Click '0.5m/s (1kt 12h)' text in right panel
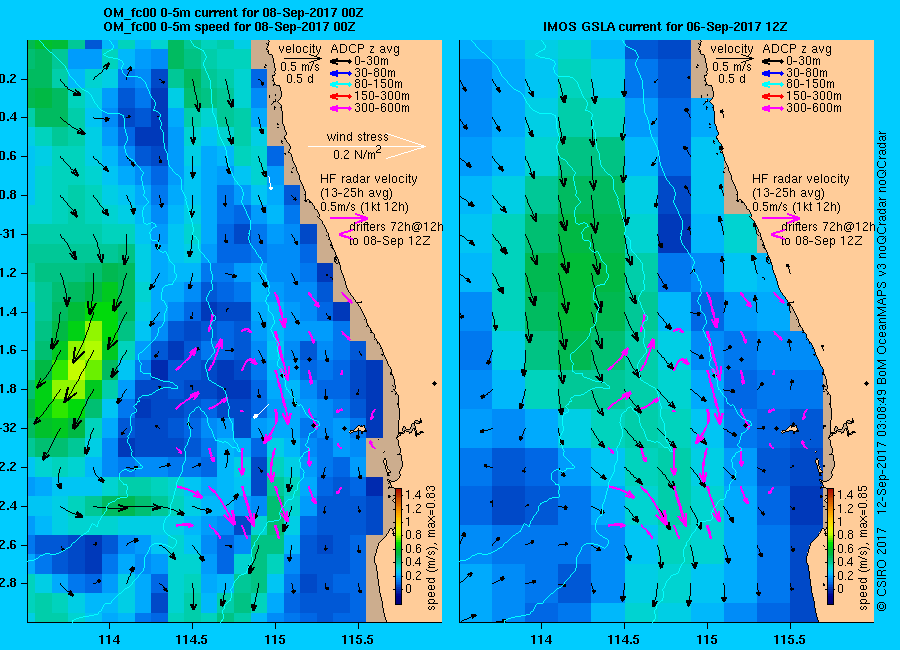 (797, 207)
